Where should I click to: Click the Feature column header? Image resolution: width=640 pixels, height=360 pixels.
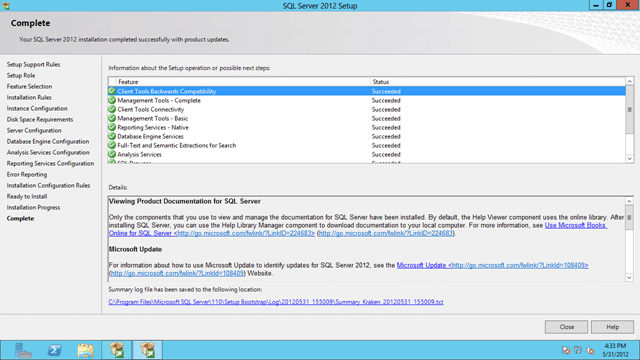point(243,82)
